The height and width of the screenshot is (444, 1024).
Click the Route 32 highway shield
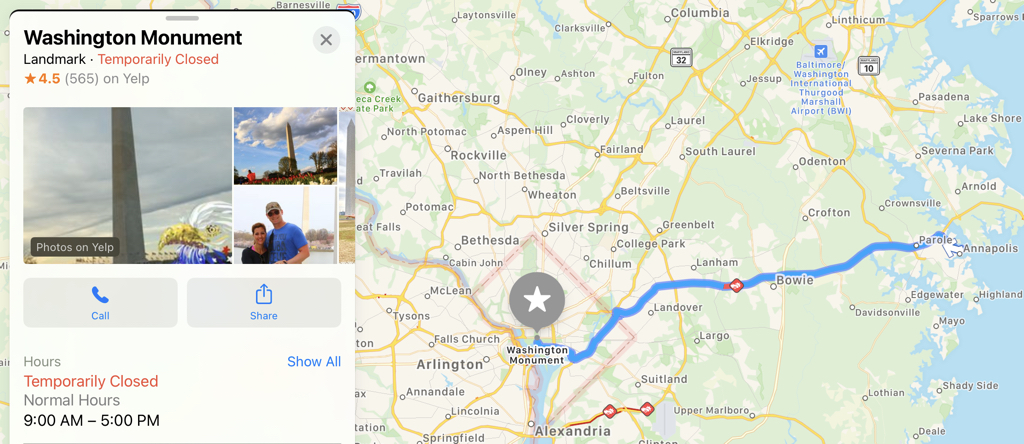(680, 57)
